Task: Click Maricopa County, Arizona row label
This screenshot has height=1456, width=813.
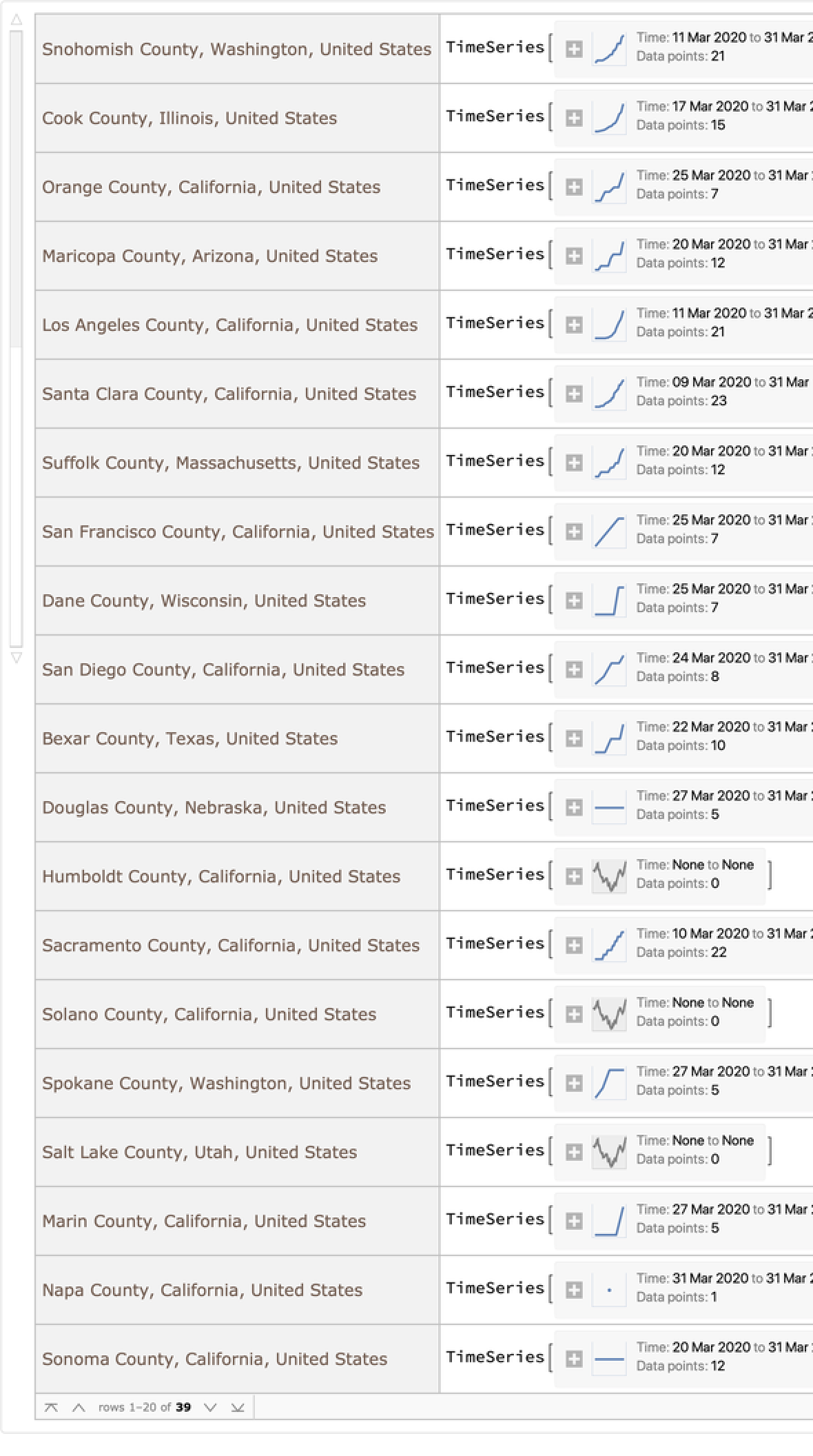Action: [x=209, y=256]
